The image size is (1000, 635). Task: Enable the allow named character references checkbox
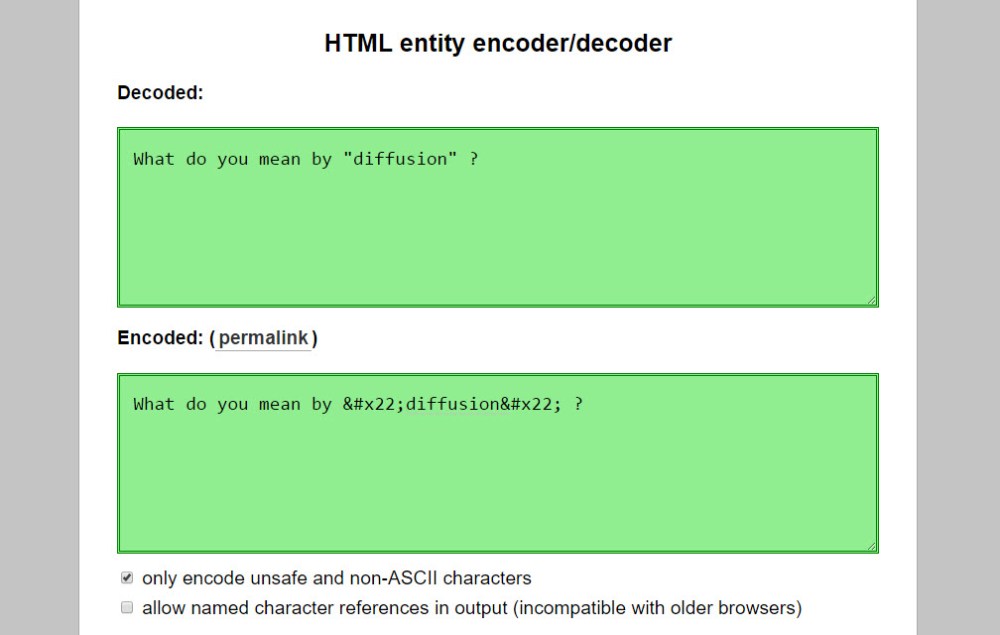click(x=127, y=607)
